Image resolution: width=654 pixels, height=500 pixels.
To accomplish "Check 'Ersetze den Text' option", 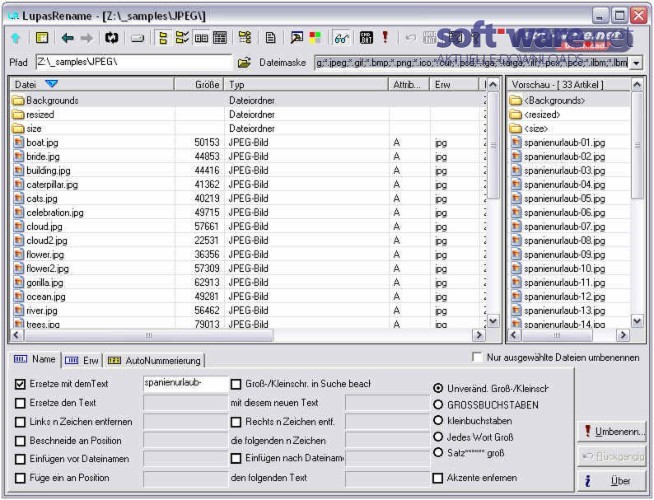I will tap(20, 403).
